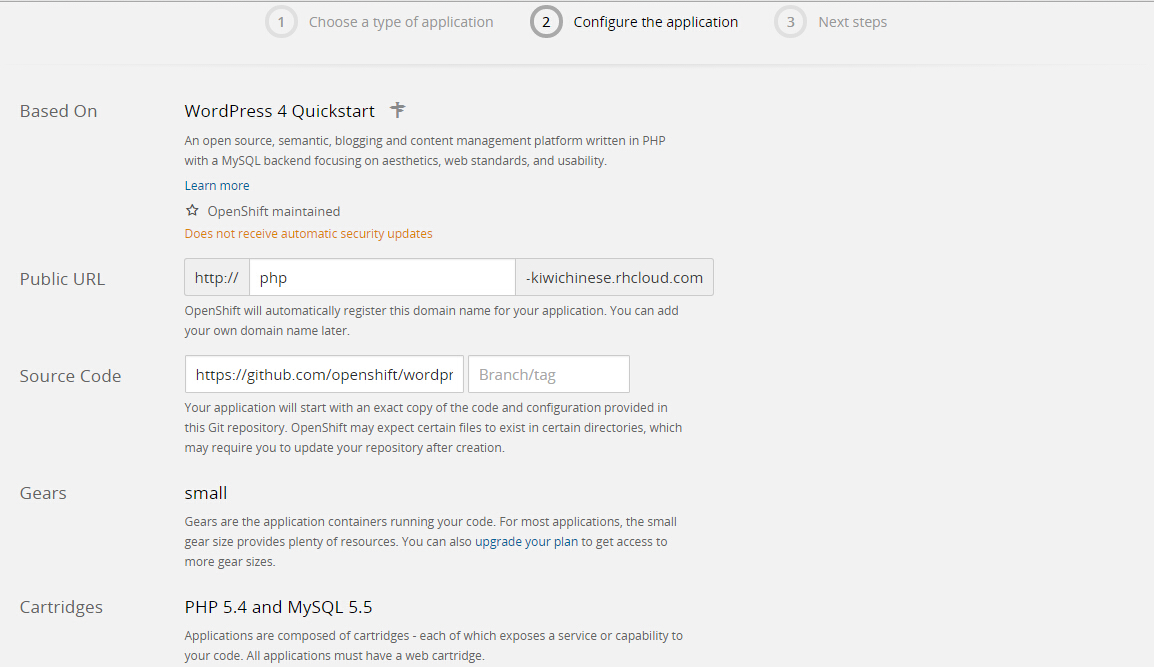Click the PHP 5.4 and MySQL 5.5 heading

pyautogui.click(x=279, y=607)
